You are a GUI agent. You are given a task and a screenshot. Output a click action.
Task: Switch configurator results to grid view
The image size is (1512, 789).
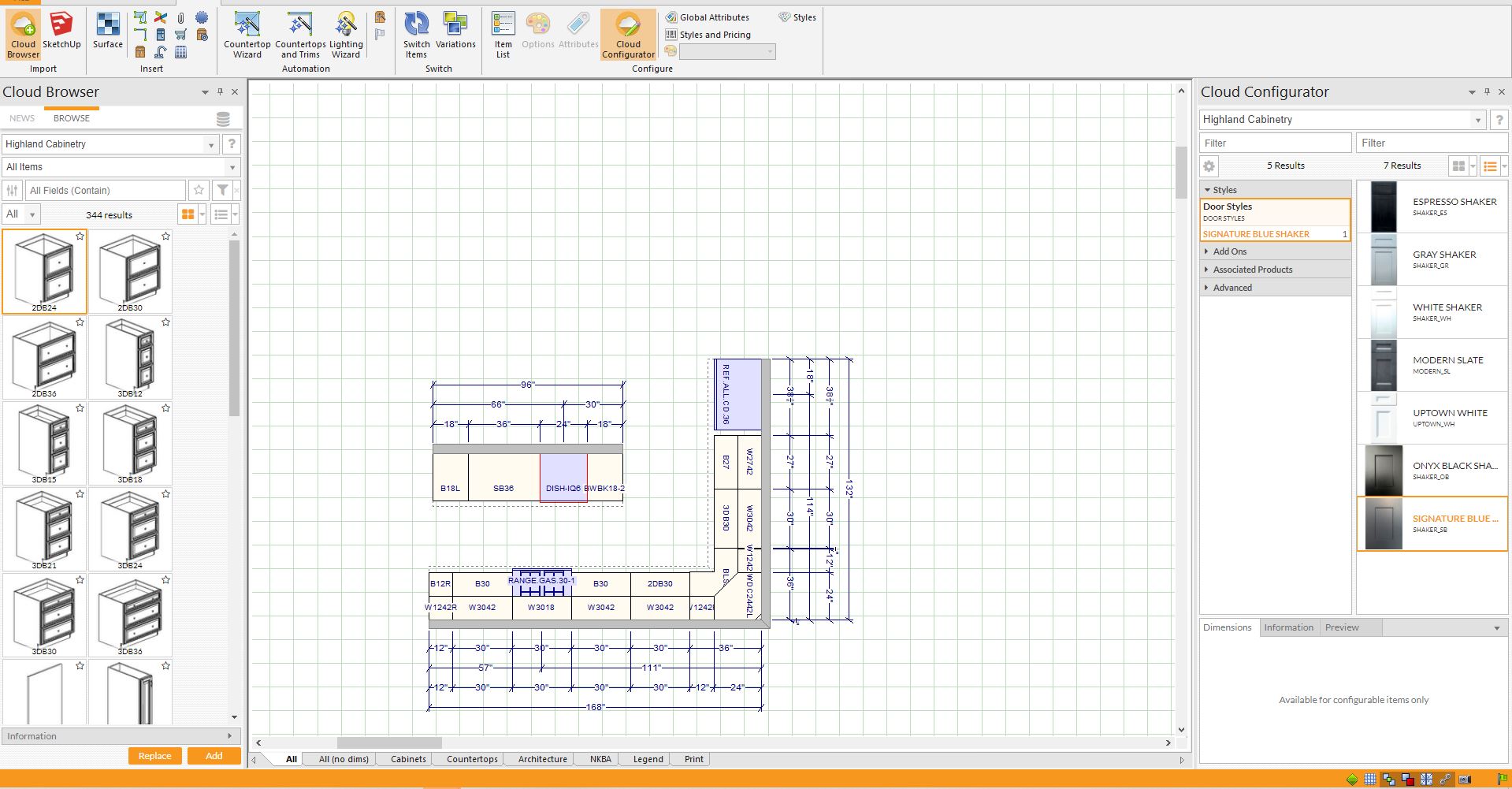(1459, 166)
